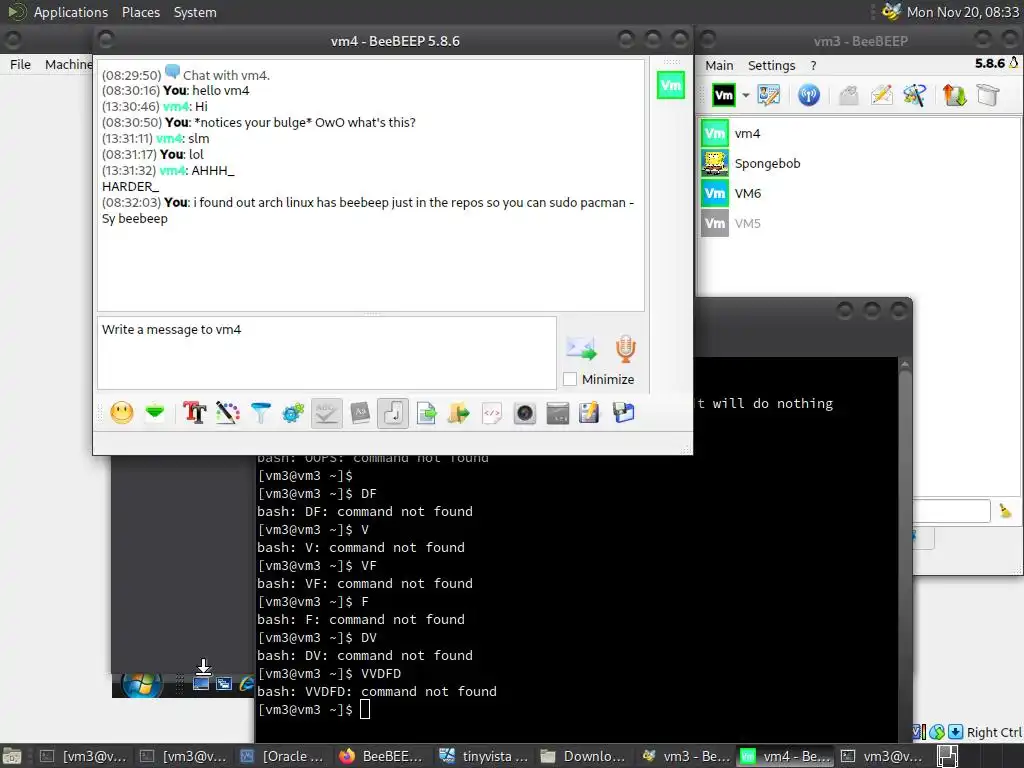Viewport: 1024px width, 768px height.
Task: Click the blue funnel filter icon
Action: point(261,413)
